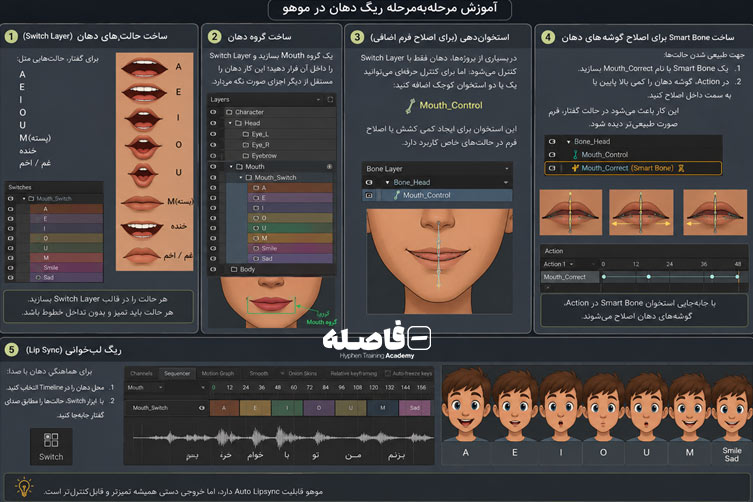Click the Body folder icon in Layers panel

pos(234,269)
